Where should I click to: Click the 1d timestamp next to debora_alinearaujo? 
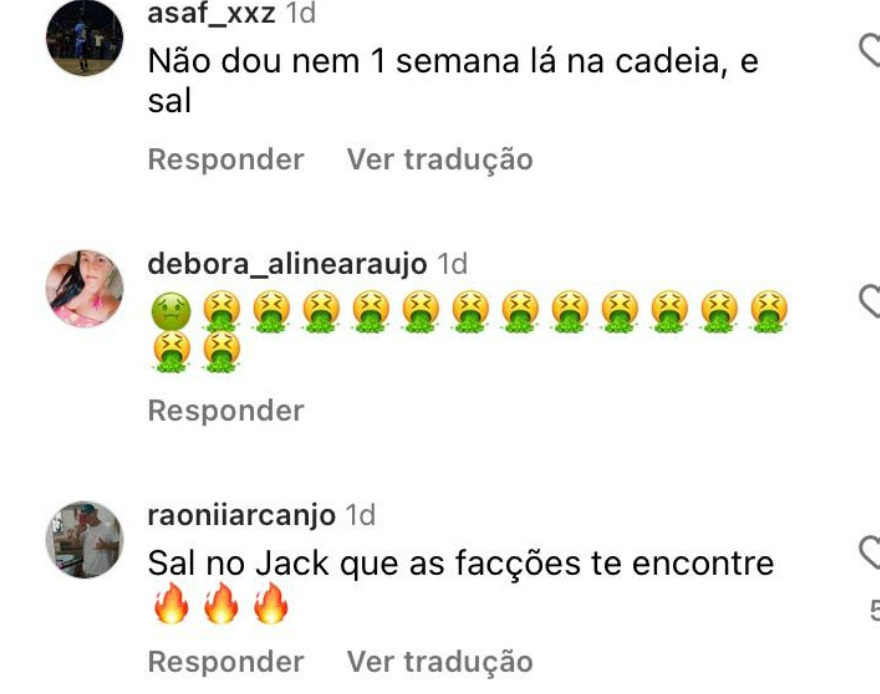click(x=452, y=264)
